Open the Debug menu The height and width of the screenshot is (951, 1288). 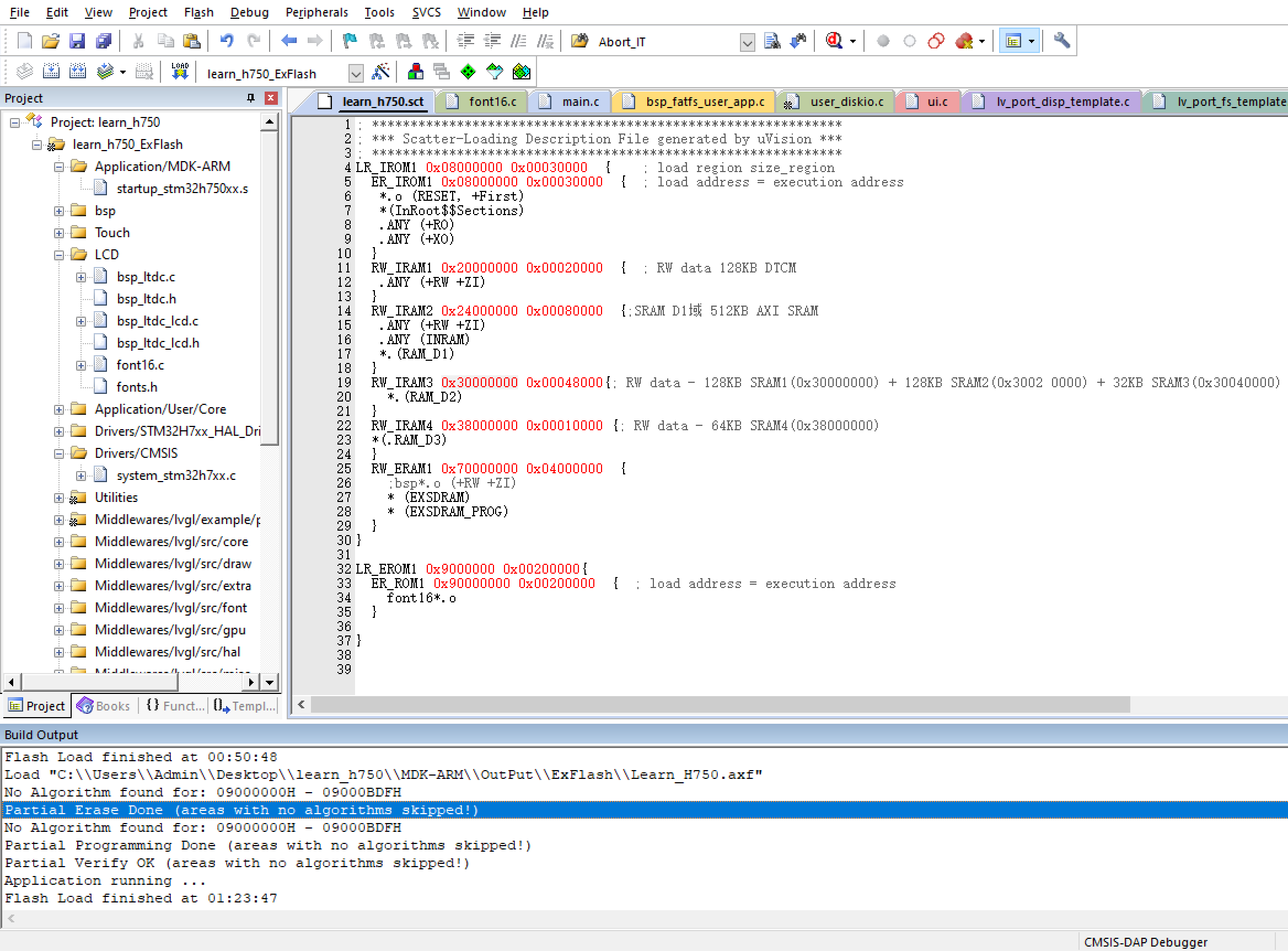pyautogui.click(x=250, y=12)
